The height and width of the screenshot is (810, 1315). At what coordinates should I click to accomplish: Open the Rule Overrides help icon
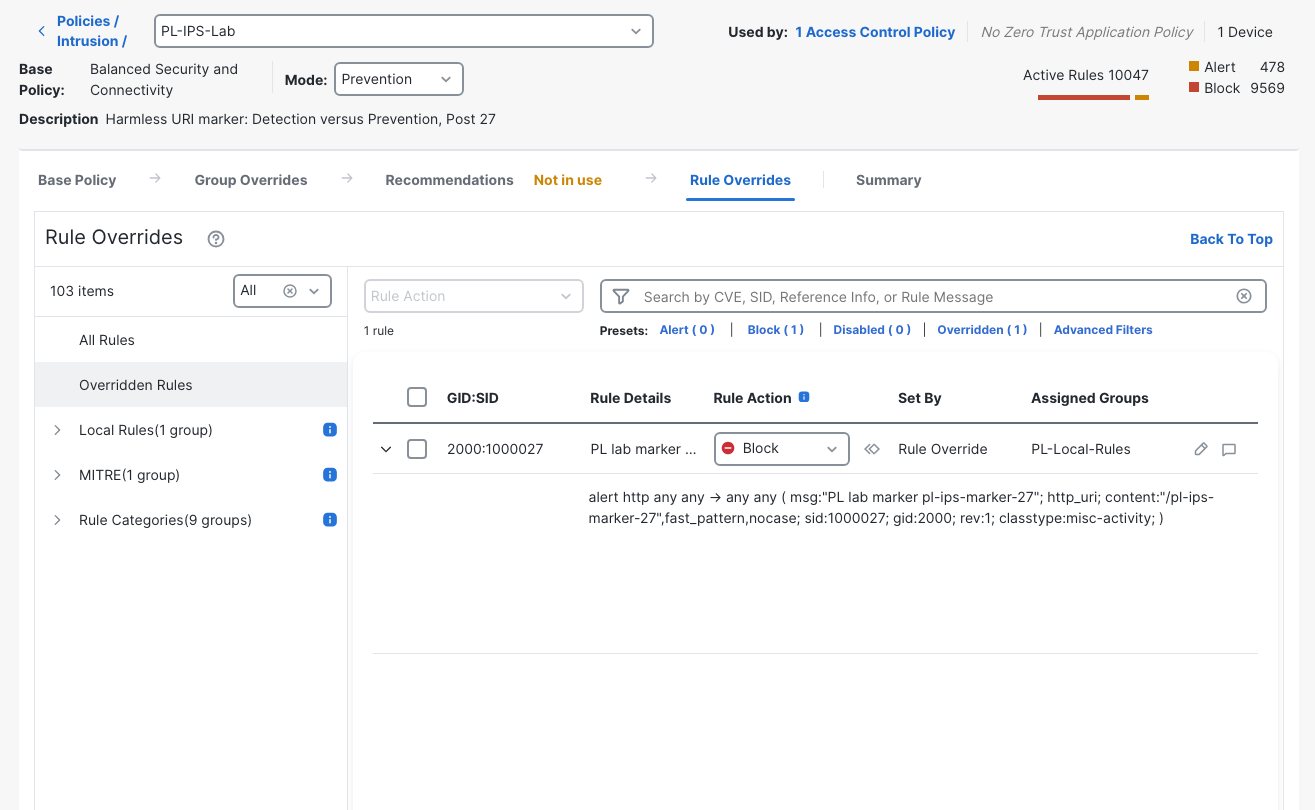[216, 239]
